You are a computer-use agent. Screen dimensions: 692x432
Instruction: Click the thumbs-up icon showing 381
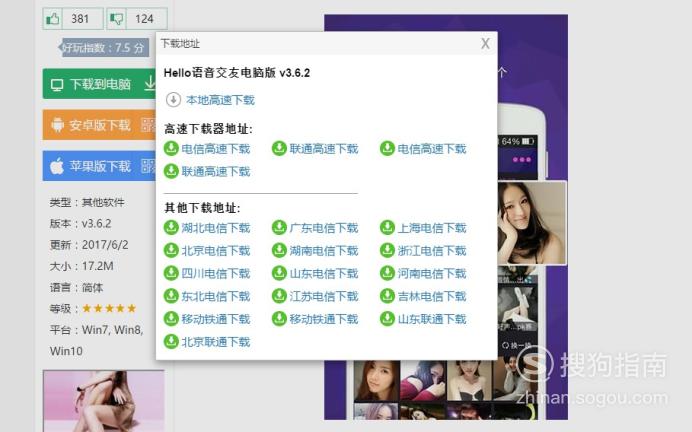pyautogui.click(x=53, y=19)
